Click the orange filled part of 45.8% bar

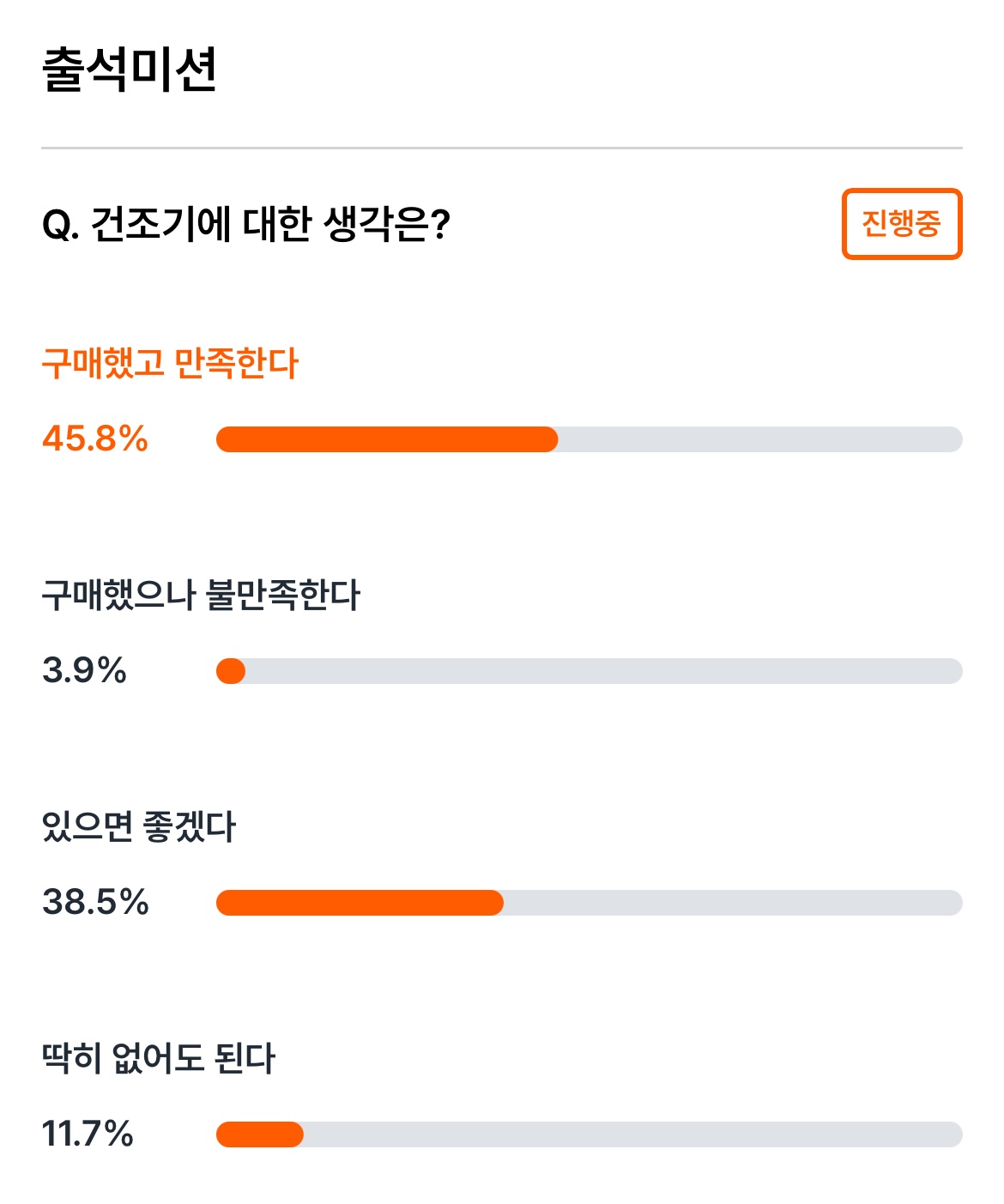point(387,439)
